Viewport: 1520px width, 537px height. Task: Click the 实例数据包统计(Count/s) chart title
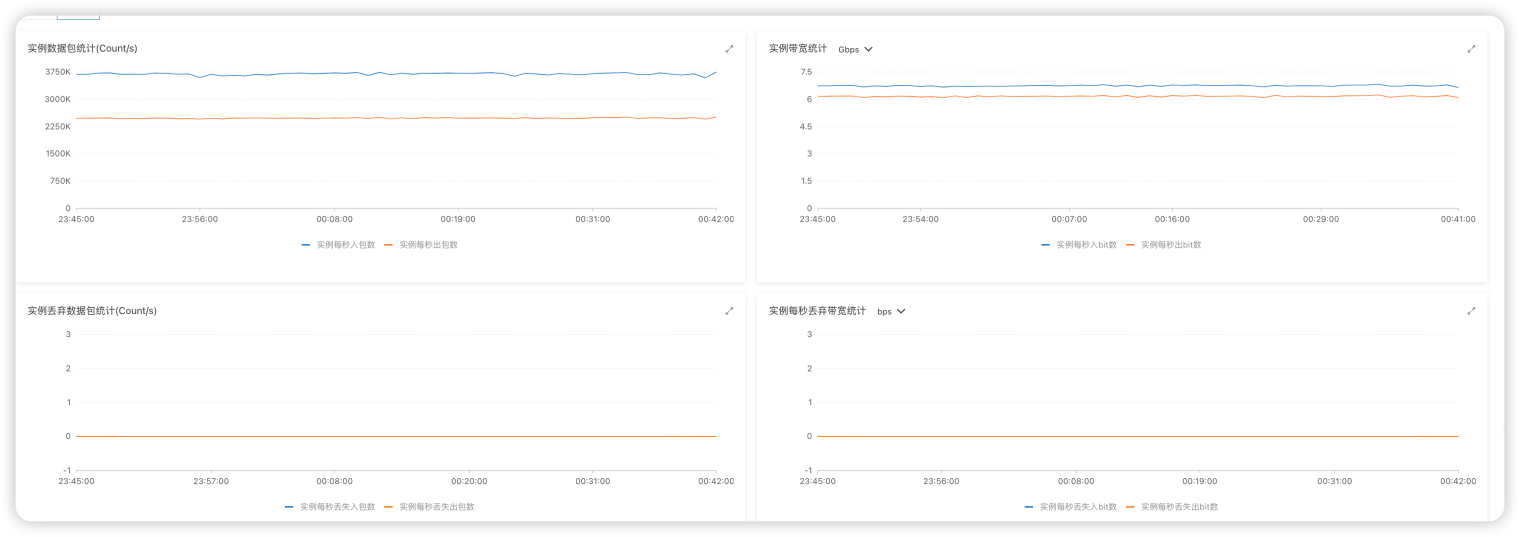coord(82,49)
